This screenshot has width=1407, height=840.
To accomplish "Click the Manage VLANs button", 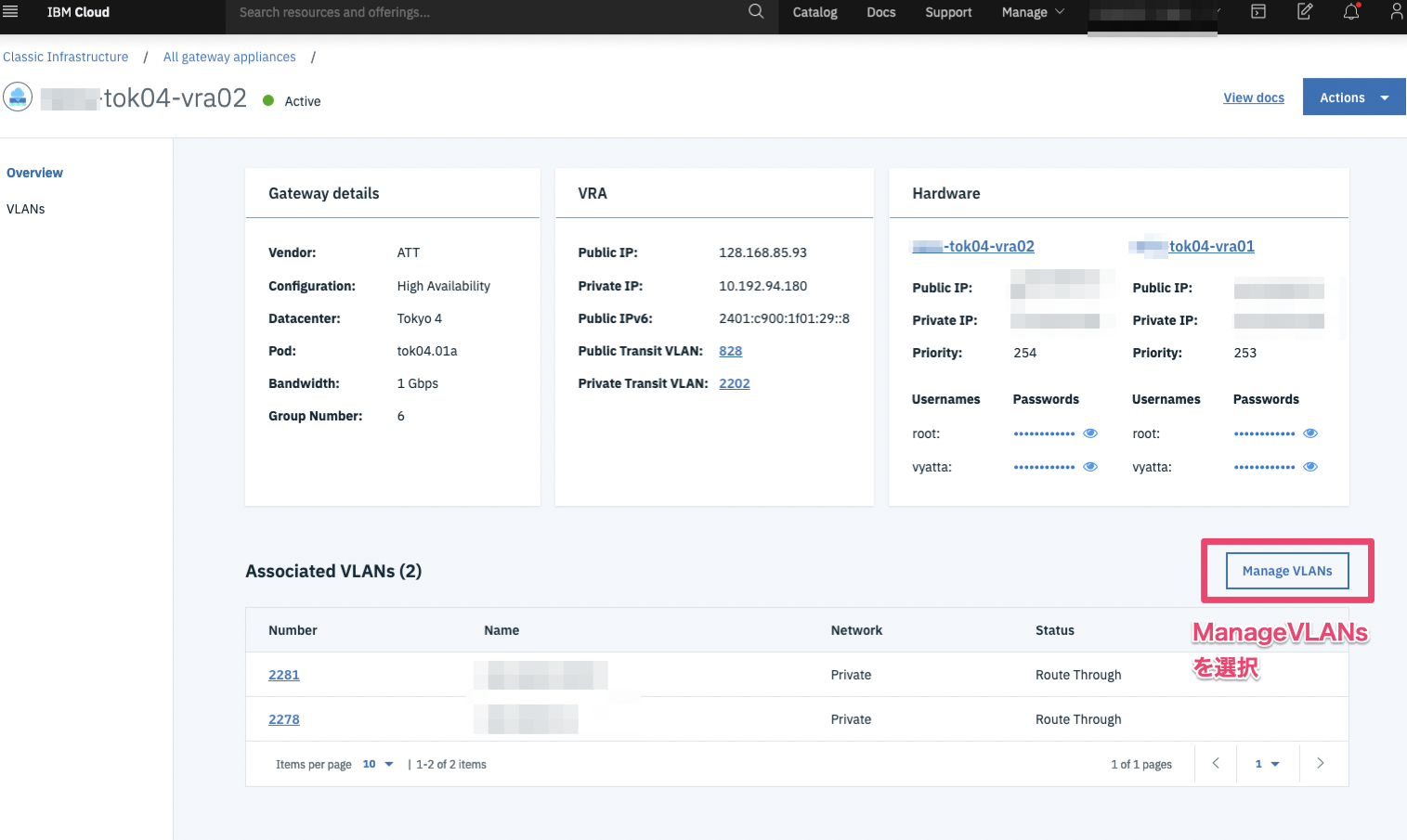I will 1287,571.
